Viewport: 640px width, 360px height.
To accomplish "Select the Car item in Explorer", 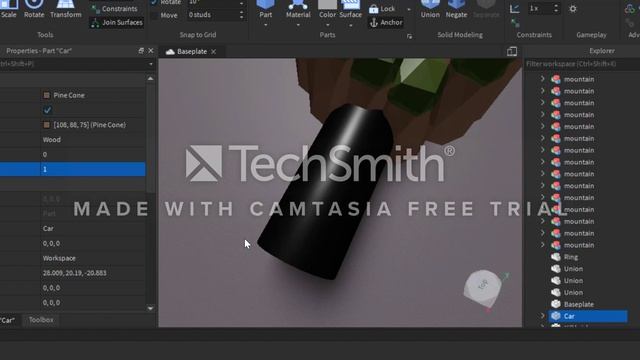I will 588,316.
